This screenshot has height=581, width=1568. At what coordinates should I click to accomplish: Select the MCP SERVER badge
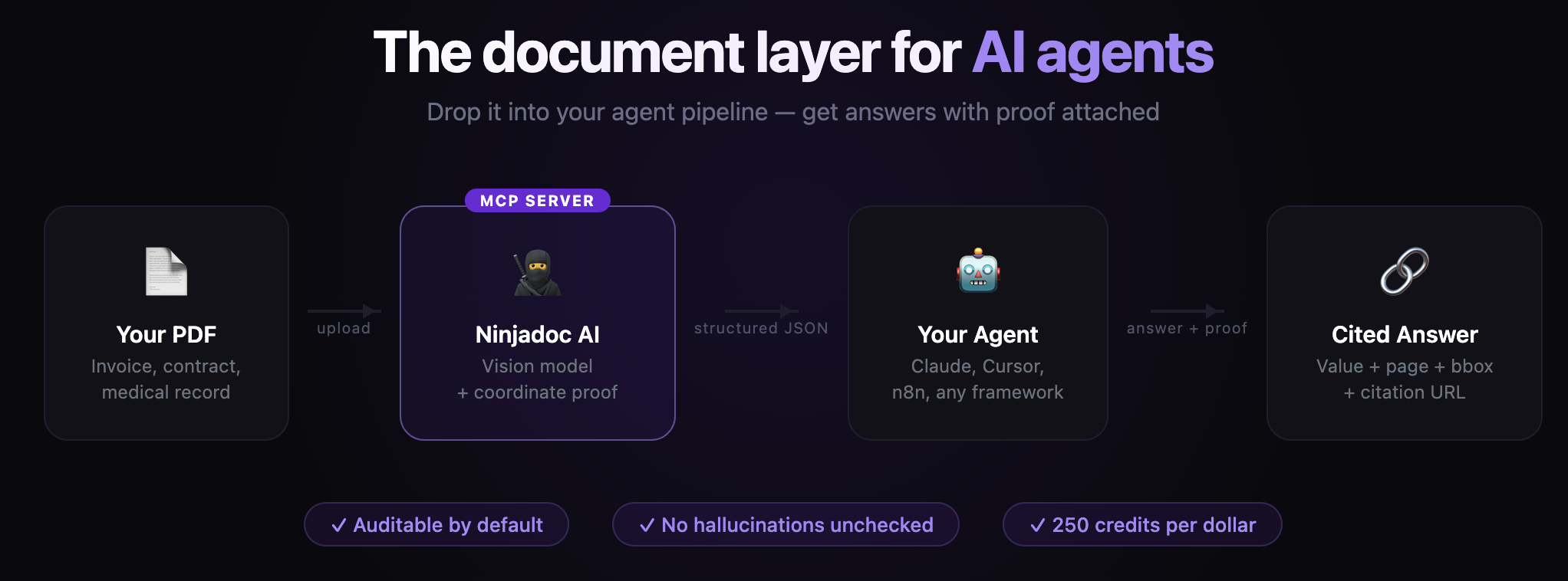pos(537,201)
